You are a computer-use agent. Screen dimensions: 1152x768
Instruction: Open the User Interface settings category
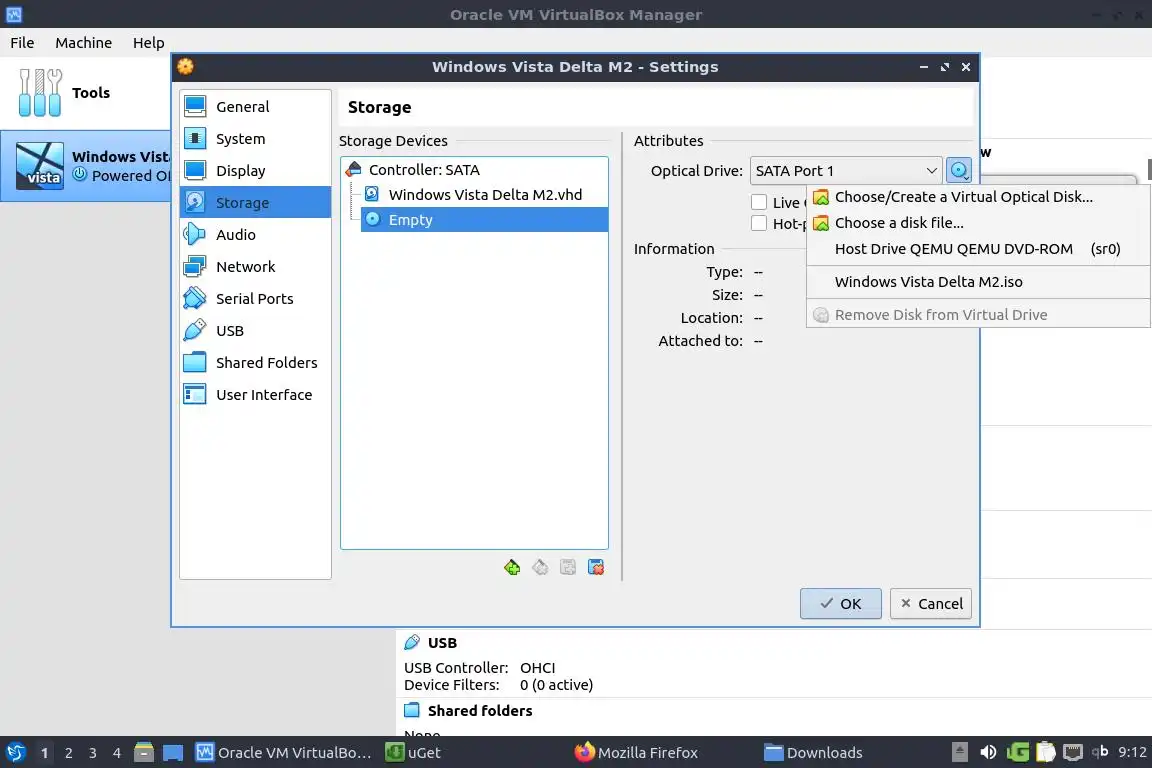click(255, 395)
